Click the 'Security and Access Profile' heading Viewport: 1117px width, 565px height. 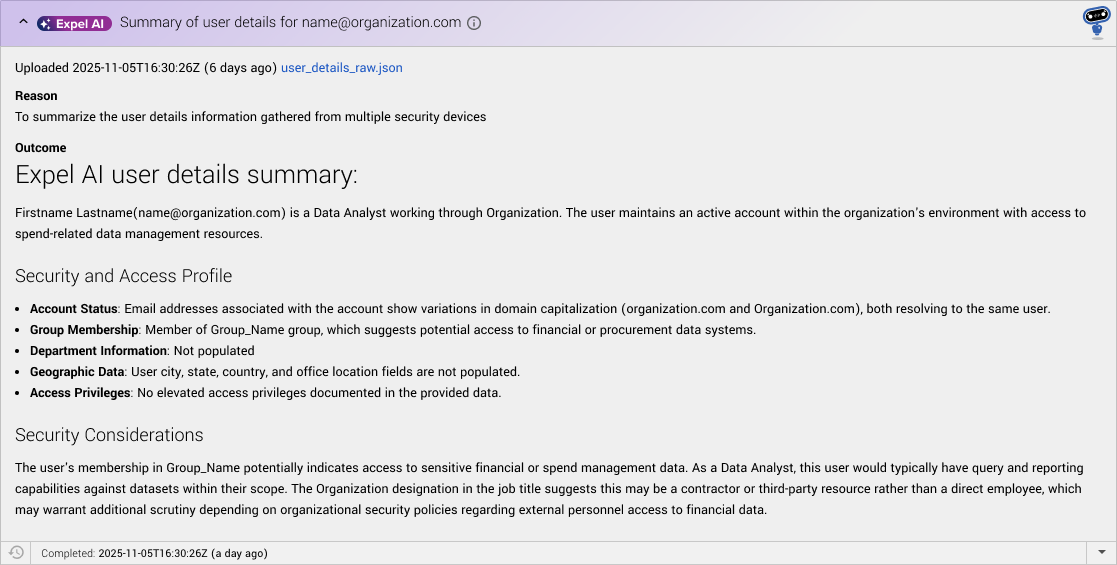pyautogui.click(x=123, y=276)
